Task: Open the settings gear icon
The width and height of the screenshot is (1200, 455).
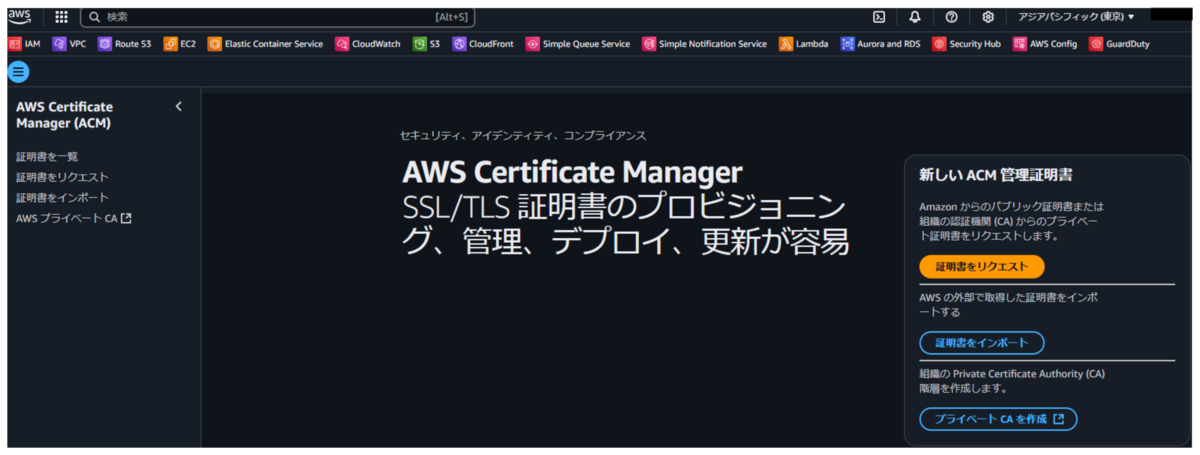Action: [x=988, y=17]
